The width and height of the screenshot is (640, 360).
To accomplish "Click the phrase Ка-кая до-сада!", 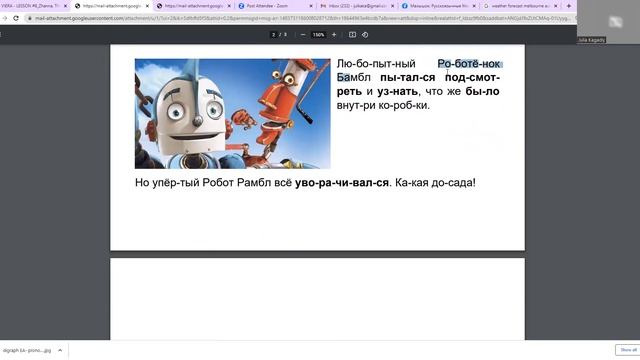I will pyautogui.click(x=436, y=182).
